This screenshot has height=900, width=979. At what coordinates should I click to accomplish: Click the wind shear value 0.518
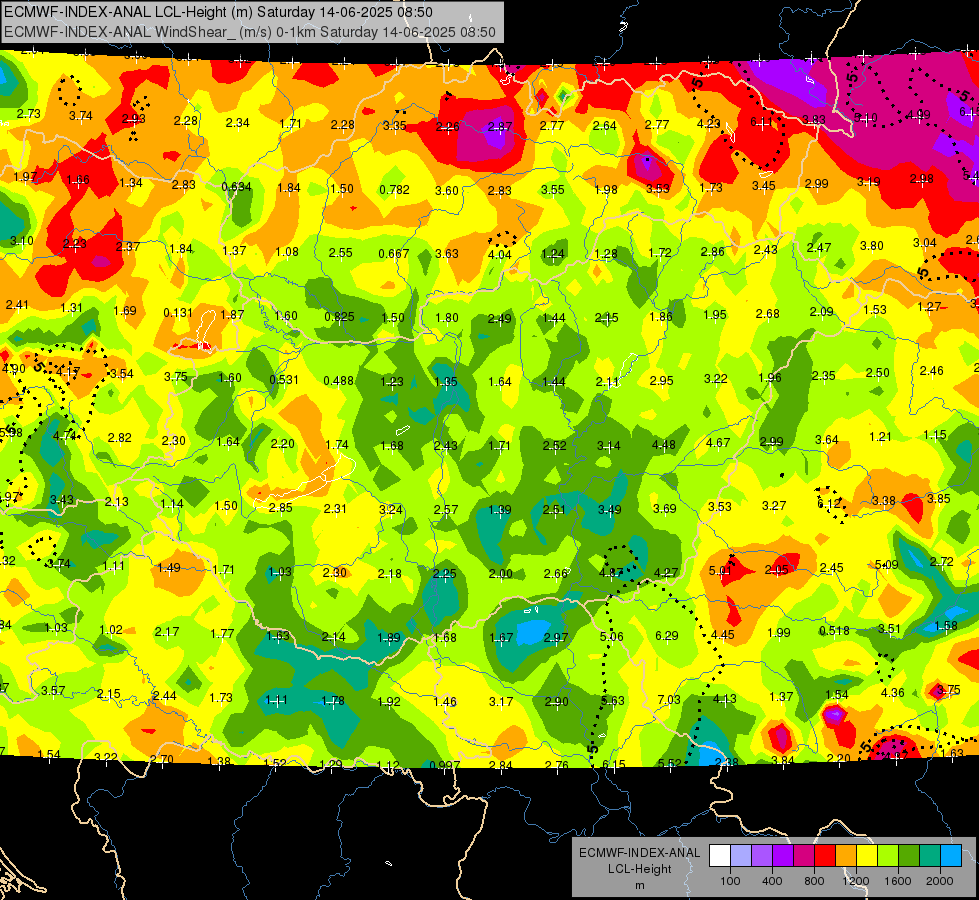[x=835, y=631]
